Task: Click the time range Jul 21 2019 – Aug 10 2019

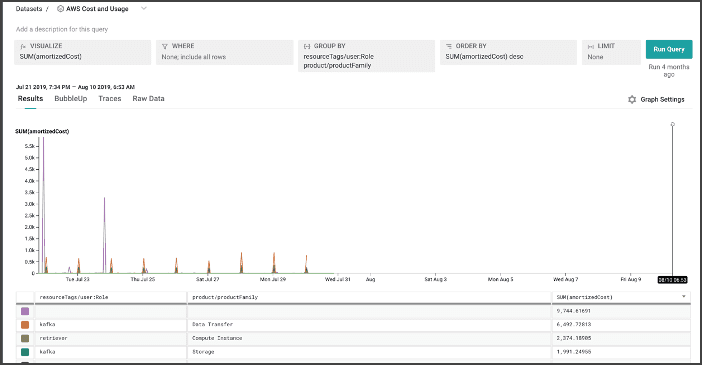Action: click(75, 87)
